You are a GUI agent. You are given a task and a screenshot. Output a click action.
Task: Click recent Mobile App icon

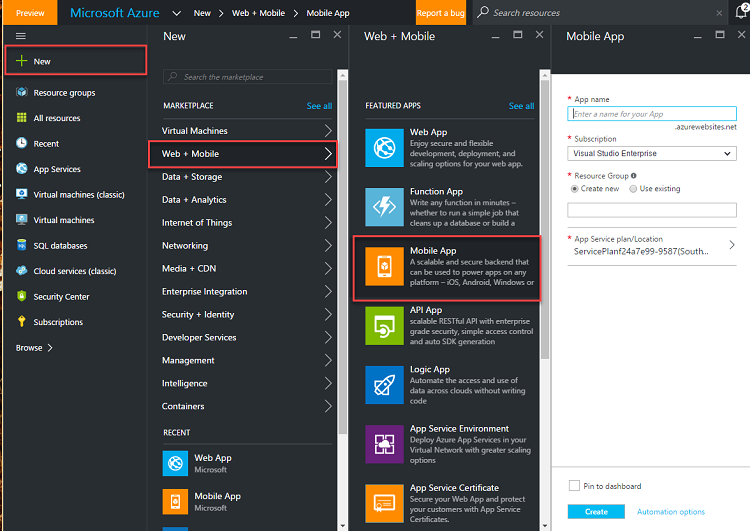click(175, 502)
